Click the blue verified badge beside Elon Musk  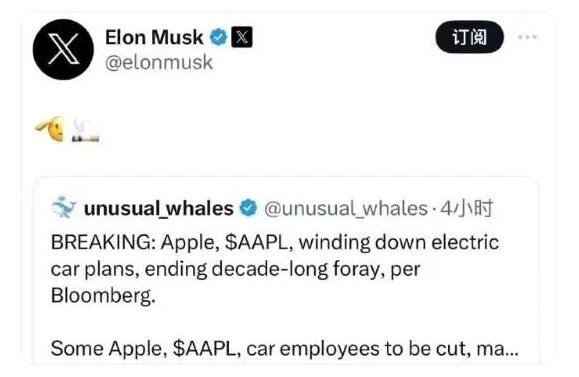pos(218,37)
